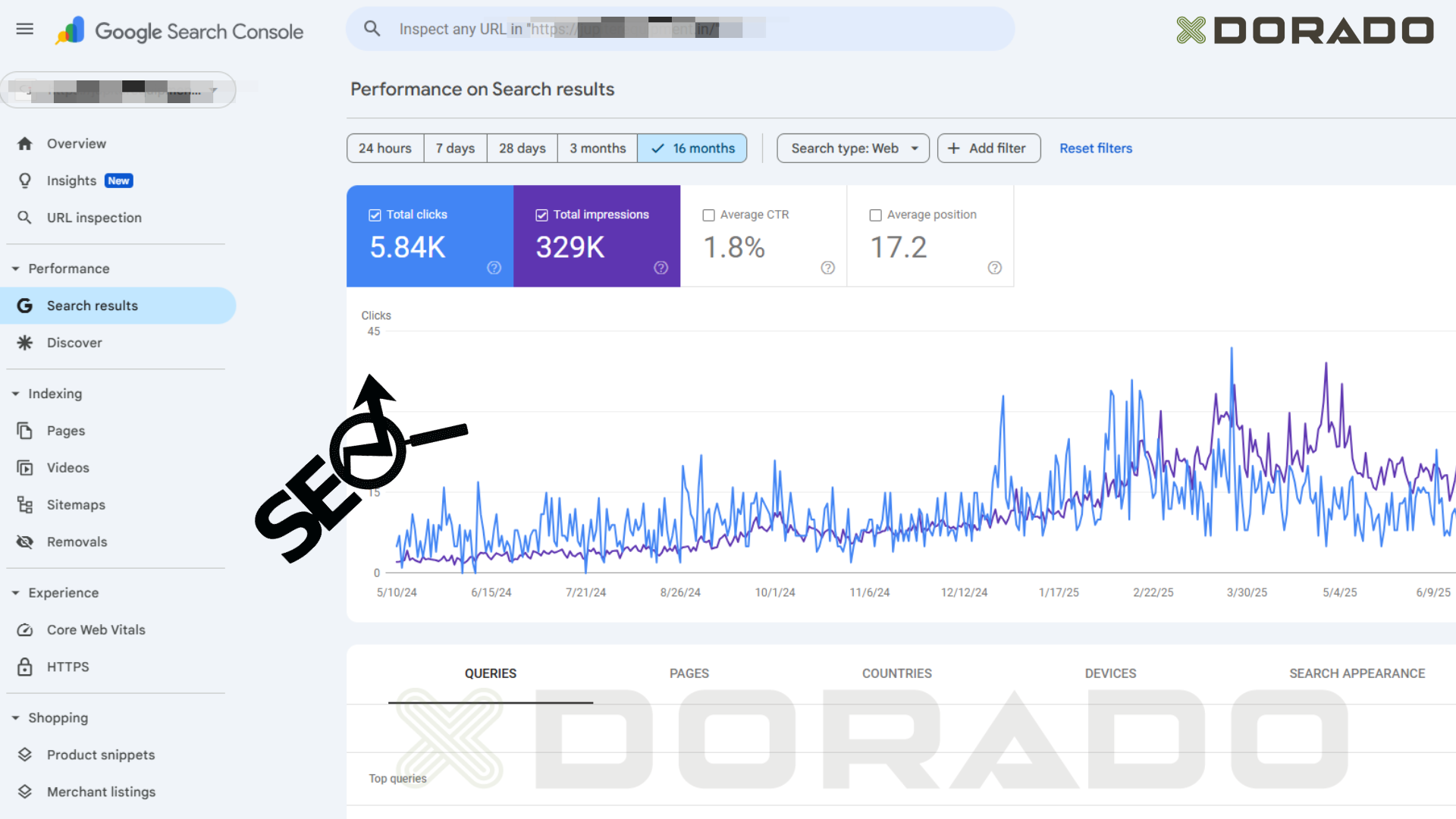Click the search magnifier icon in URL bar
This screenshot has height=819, width=1456.
[372, 29]
